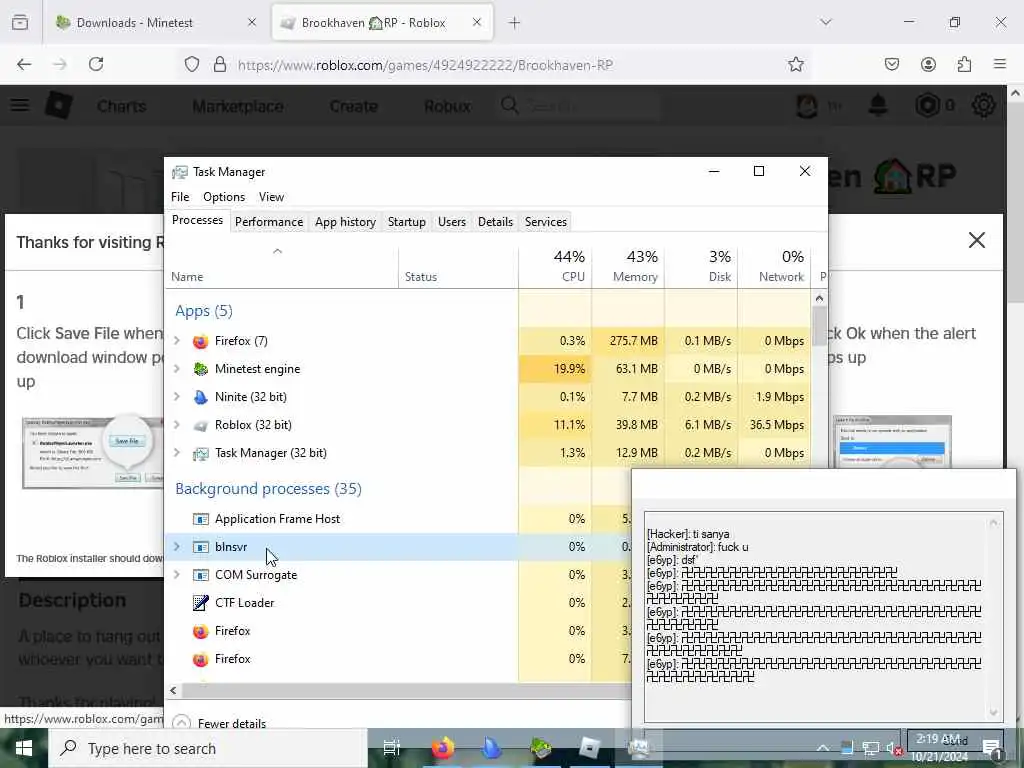Viewport: 1024px width, 768px height.
Task: Click the Ninite (32 bit) process icon
Action: coord(200,397)
